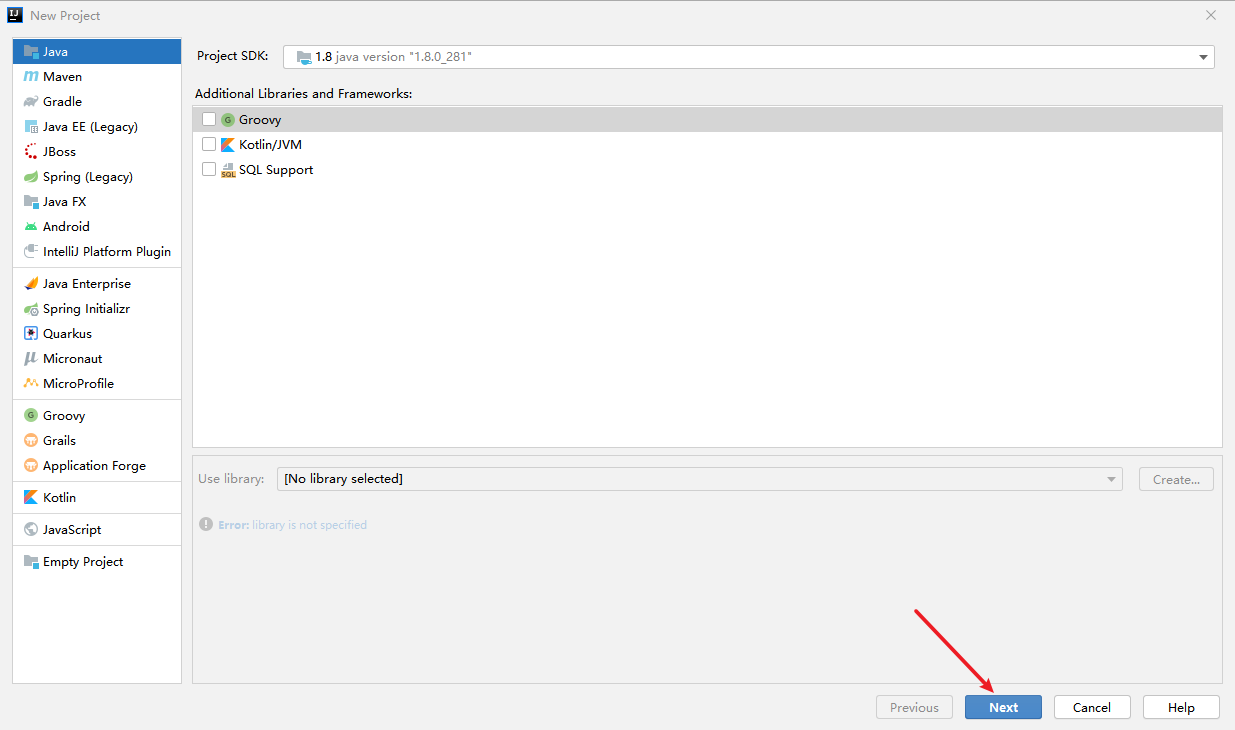Click the Grails icon
Screen dimensions: 1235x730
(x=31, y=440)
